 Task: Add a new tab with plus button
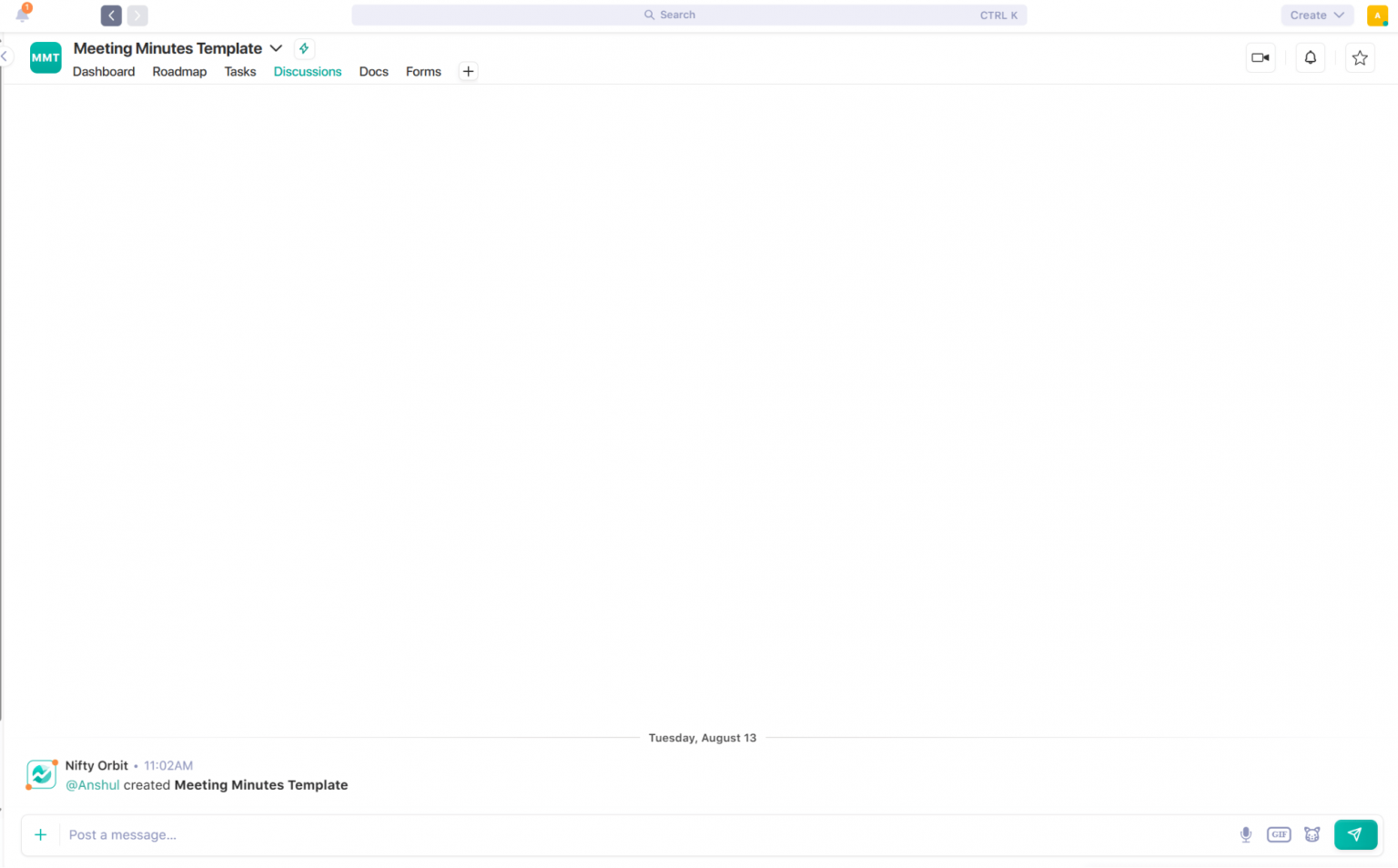click(468, 72)
